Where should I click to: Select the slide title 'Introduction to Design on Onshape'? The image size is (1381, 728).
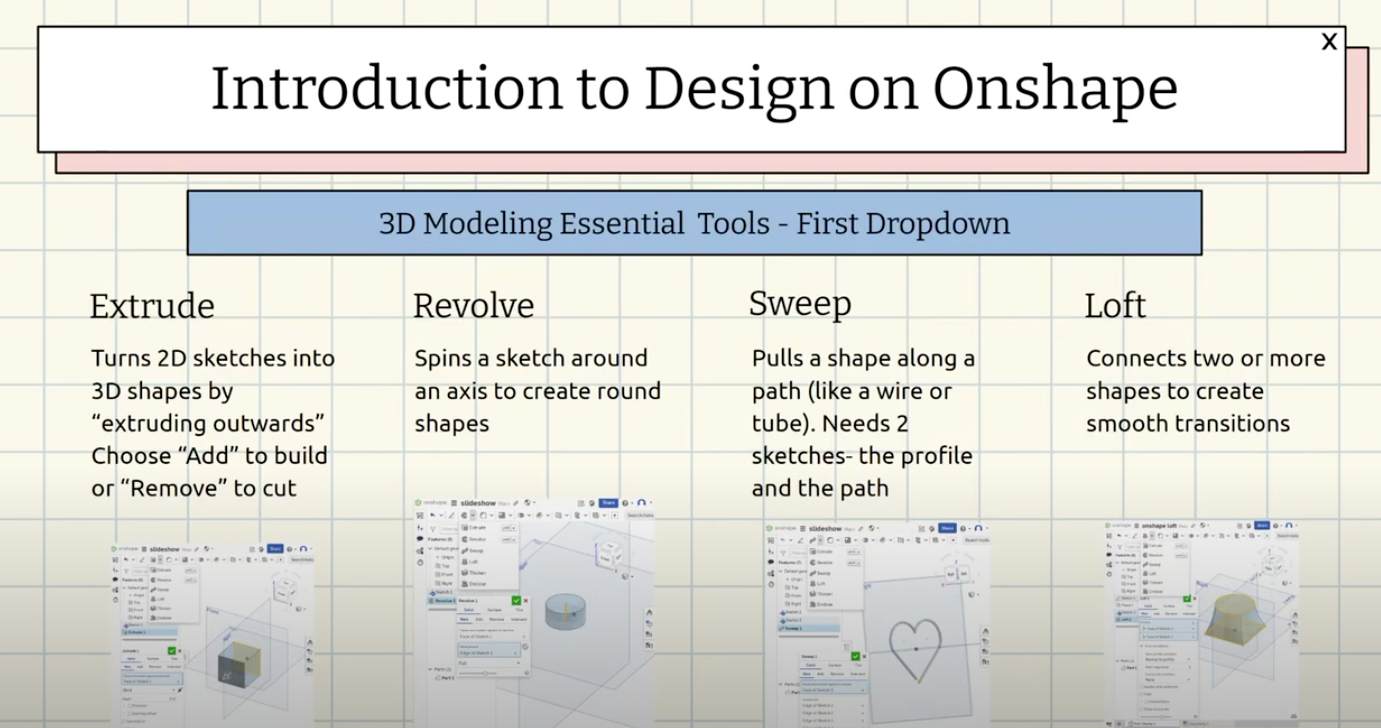[x=693, y=88]
